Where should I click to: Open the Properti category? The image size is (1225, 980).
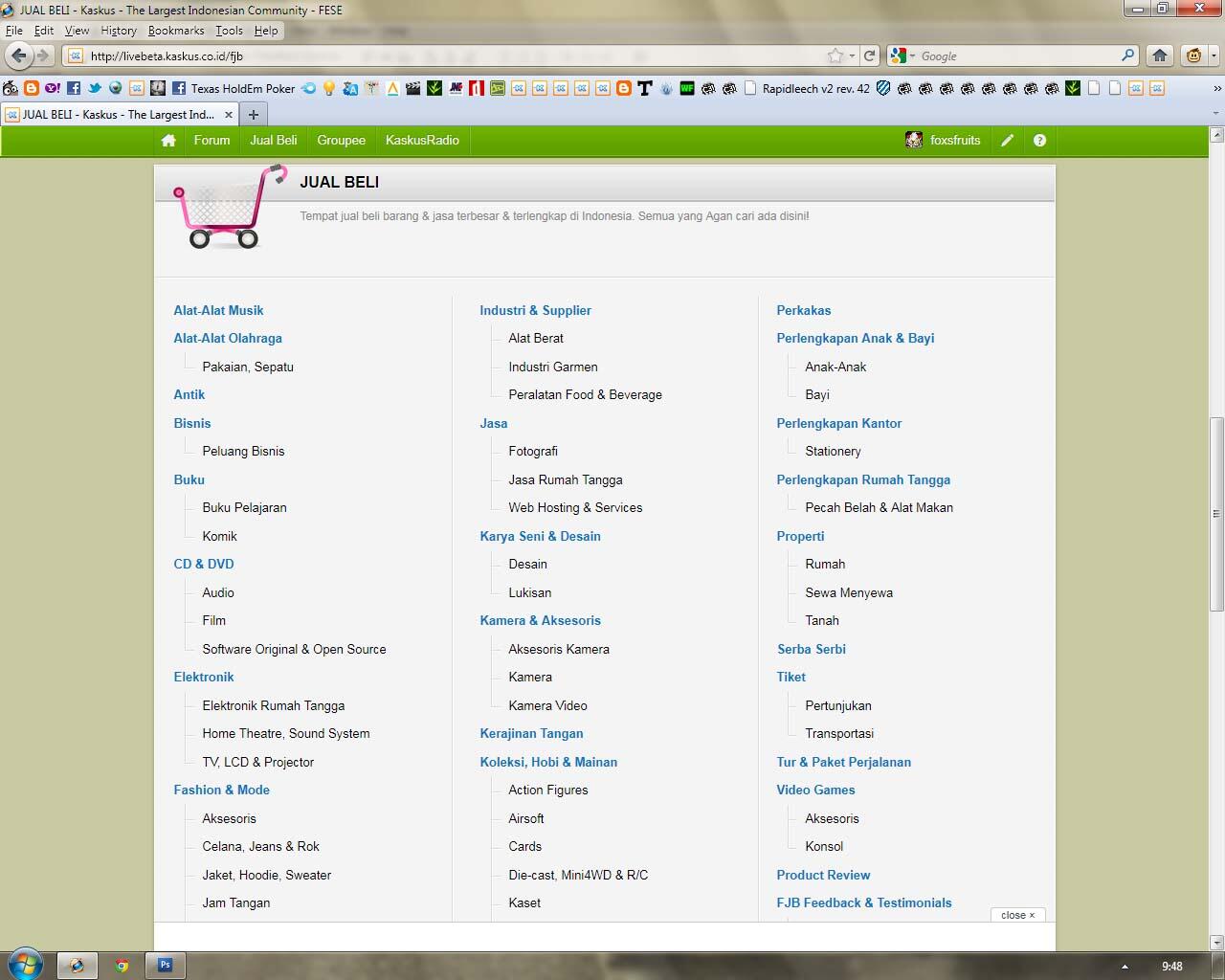(800, 536)
